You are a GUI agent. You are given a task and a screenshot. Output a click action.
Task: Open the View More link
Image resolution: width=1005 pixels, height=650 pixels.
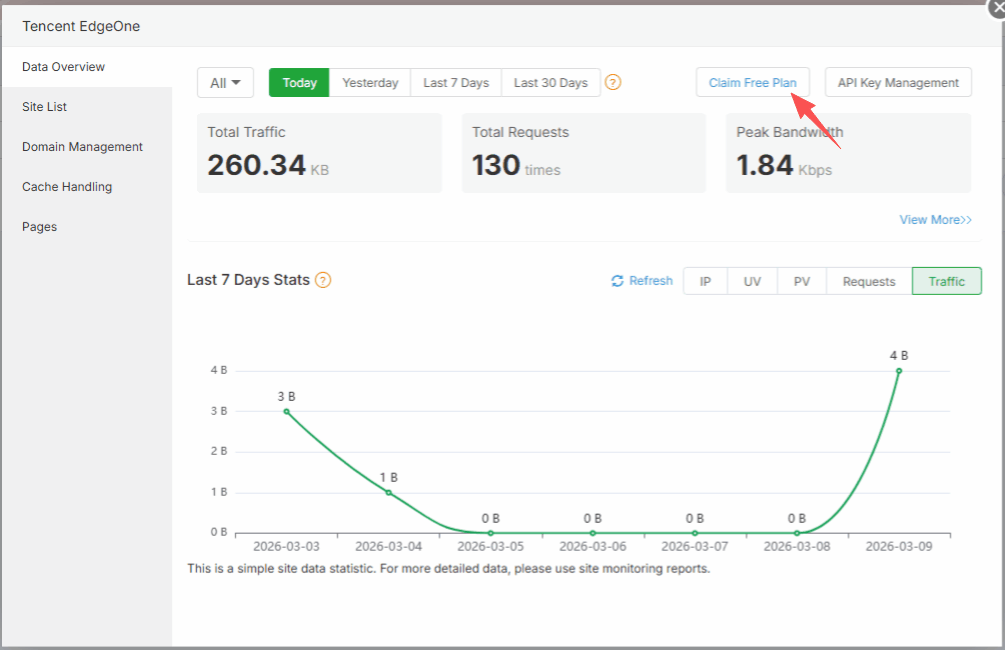click(x=935, y=220)
